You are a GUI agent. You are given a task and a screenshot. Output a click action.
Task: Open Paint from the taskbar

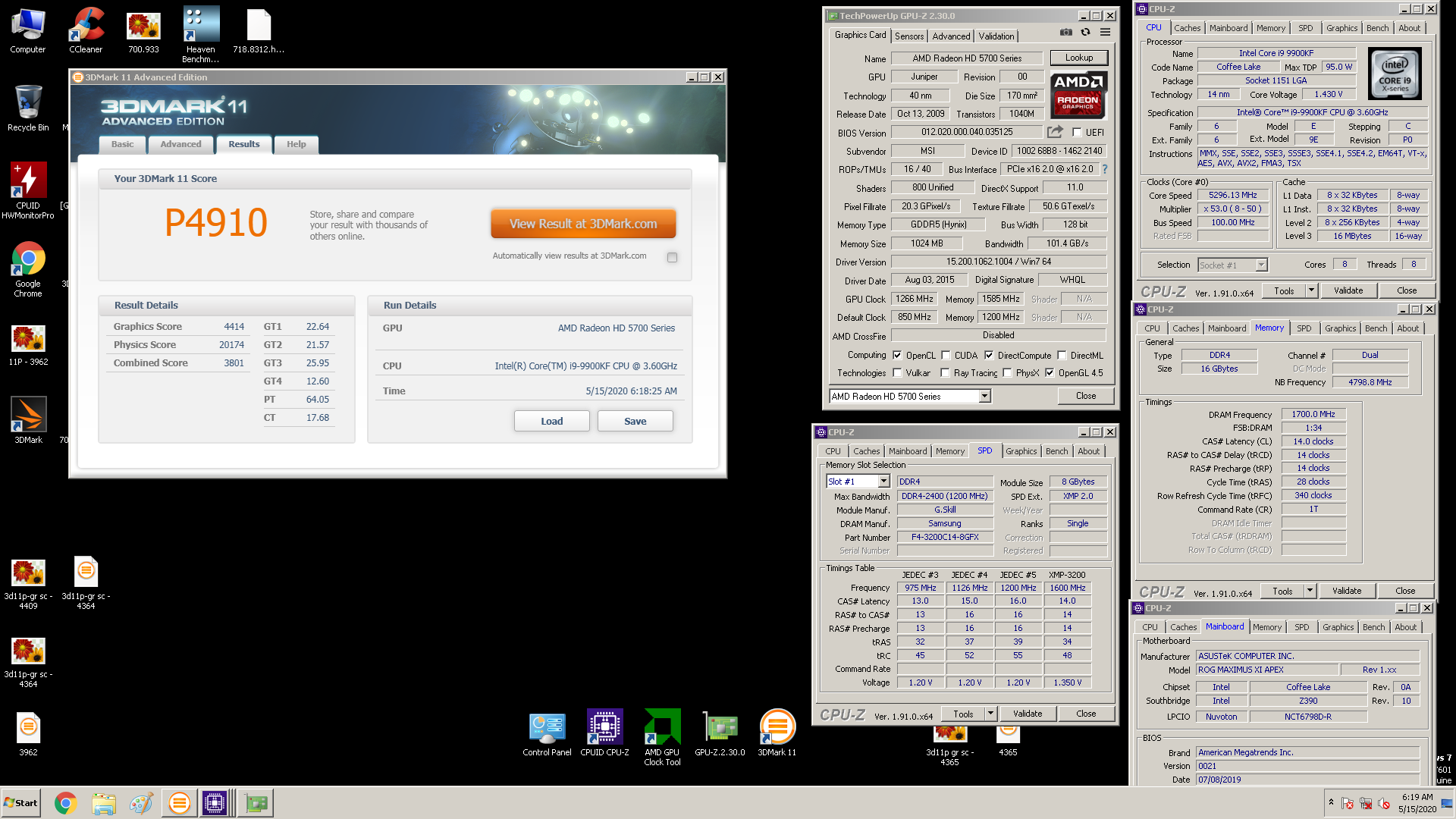click(x=140, y=803)
